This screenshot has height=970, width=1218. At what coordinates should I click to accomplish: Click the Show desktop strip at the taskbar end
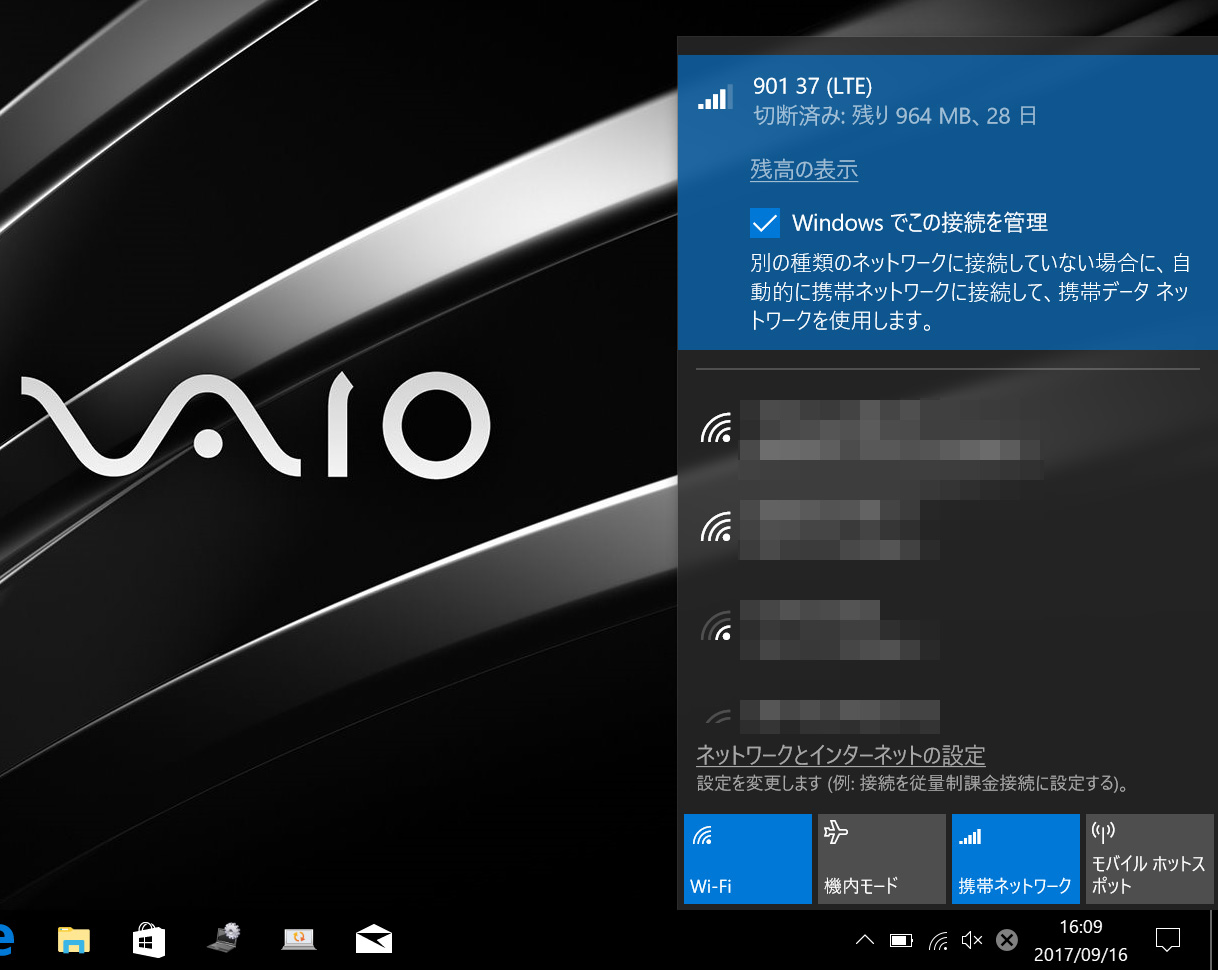click(1213, 940)
